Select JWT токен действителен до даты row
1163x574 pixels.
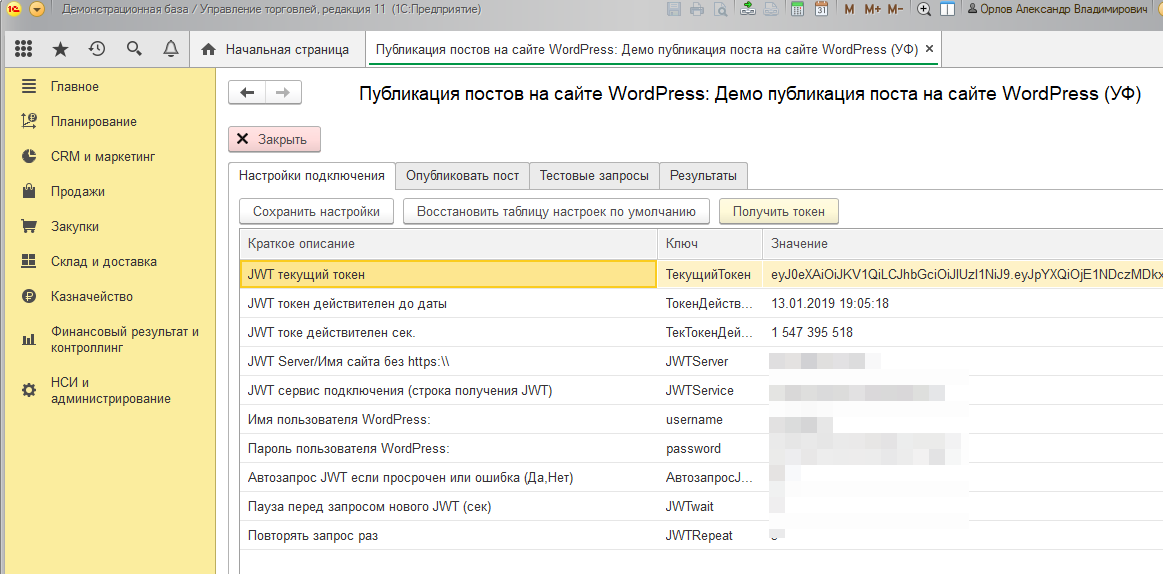701,303
